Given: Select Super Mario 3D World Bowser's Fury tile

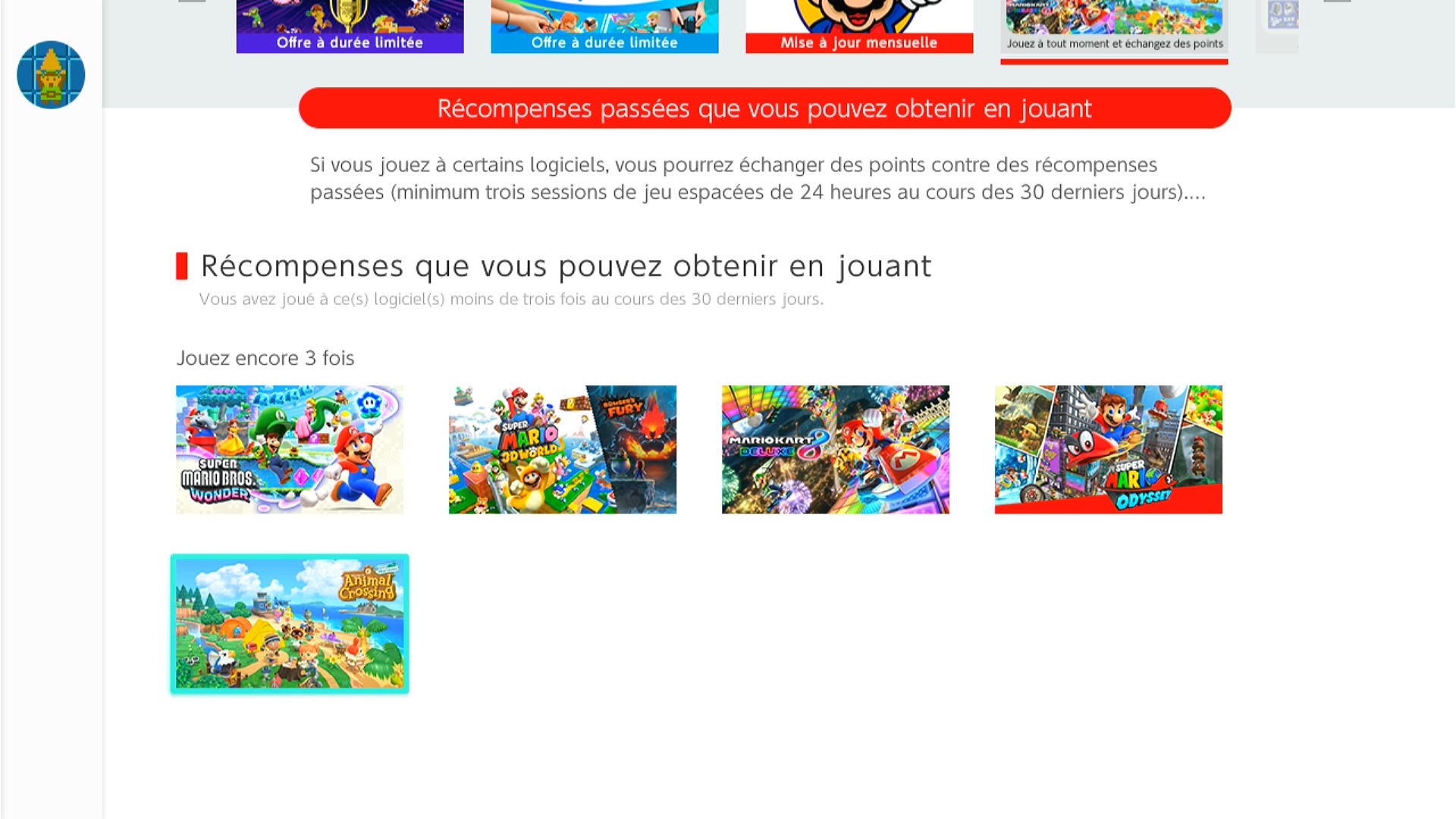Looking at the screenshot, I should coord(563,450).
